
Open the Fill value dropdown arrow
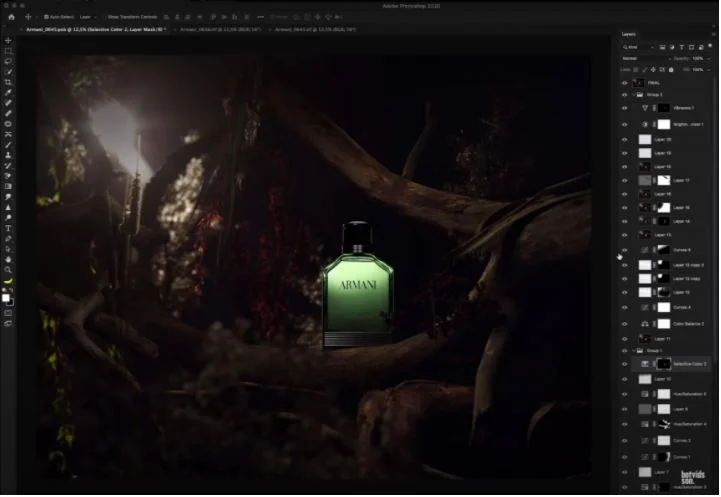(x=709, y=70)
